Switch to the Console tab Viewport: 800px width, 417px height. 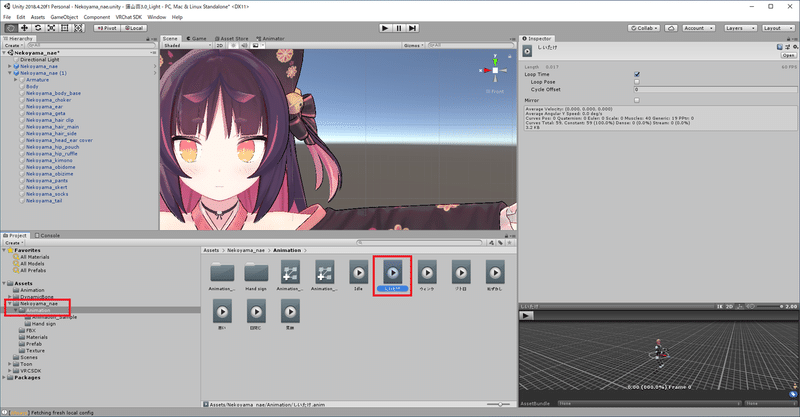click(47, 235)
